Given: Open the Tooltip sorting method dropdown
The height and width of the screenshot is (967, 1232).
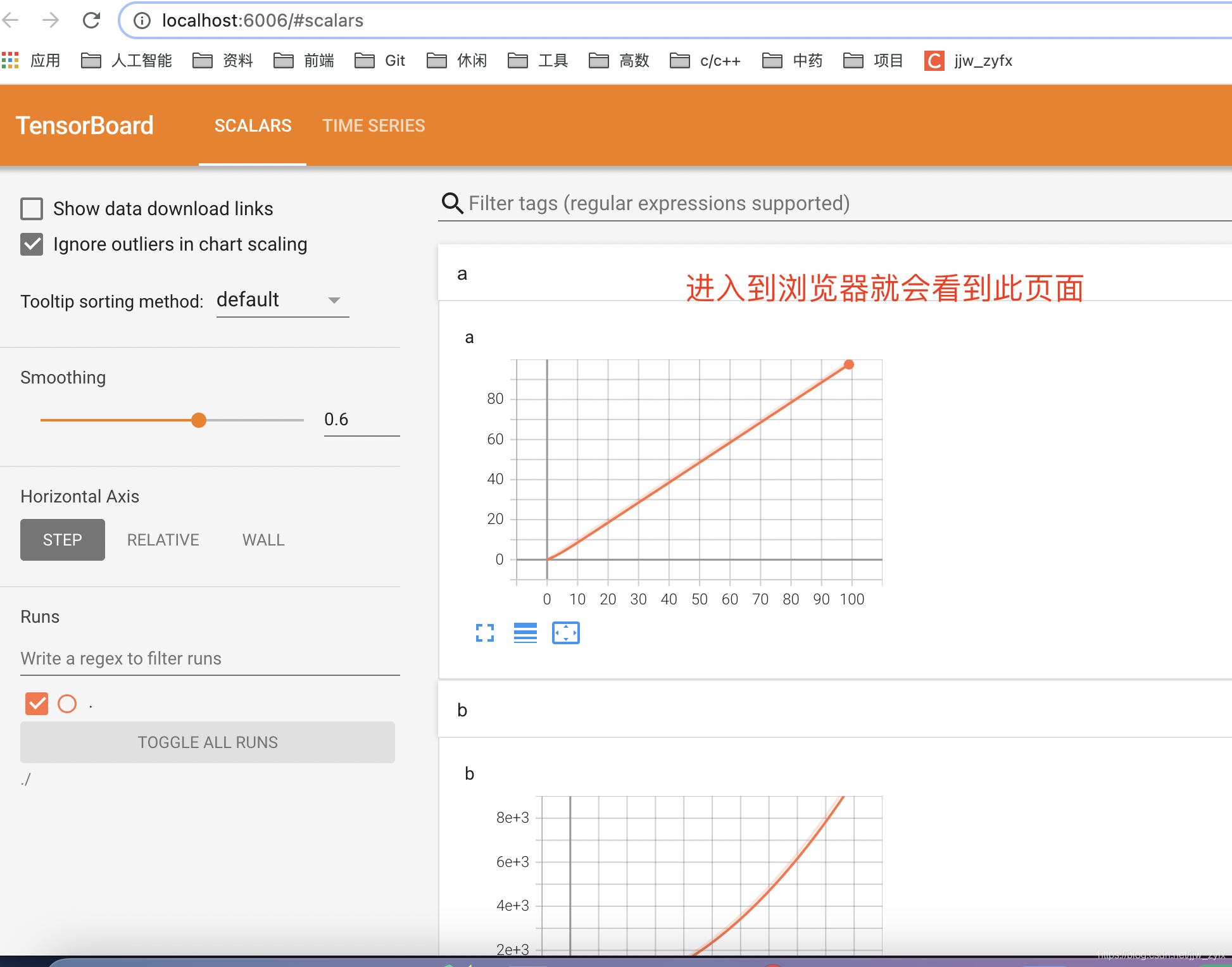Looking at the screenshot, I should 282,300.
